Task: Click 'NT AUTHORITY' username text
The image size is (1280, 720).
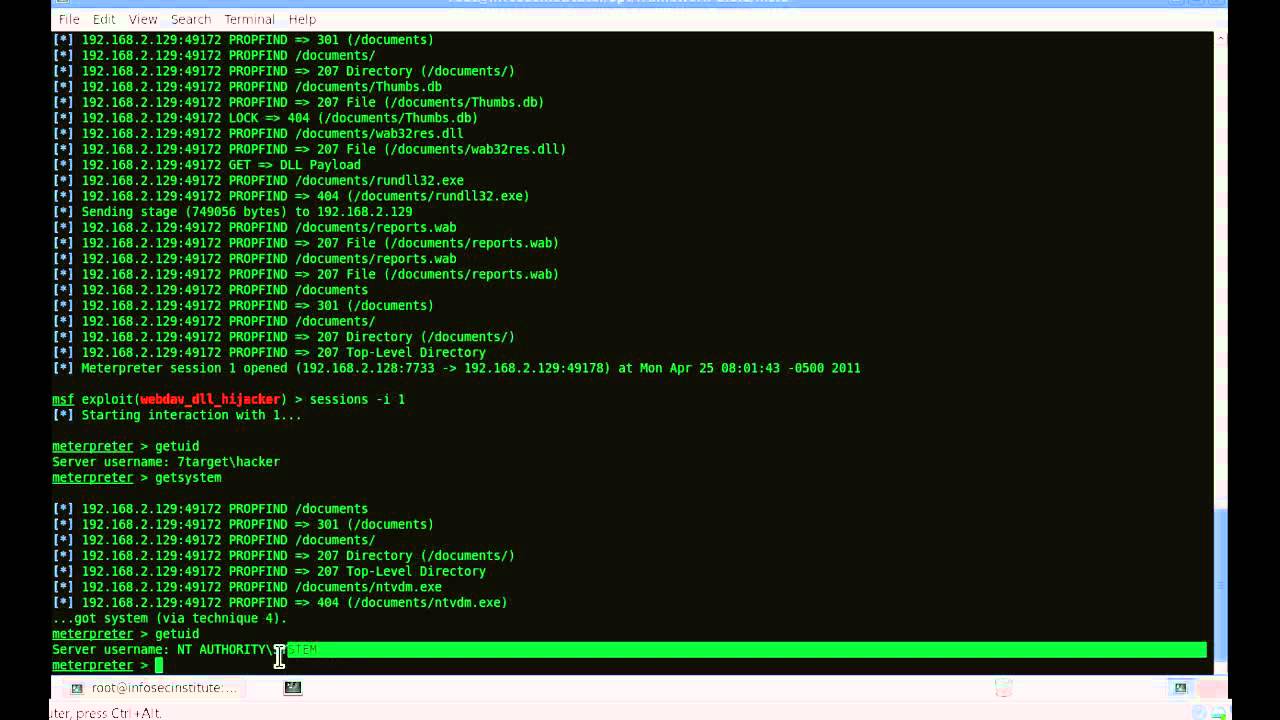Action: (x=221, y=650)
